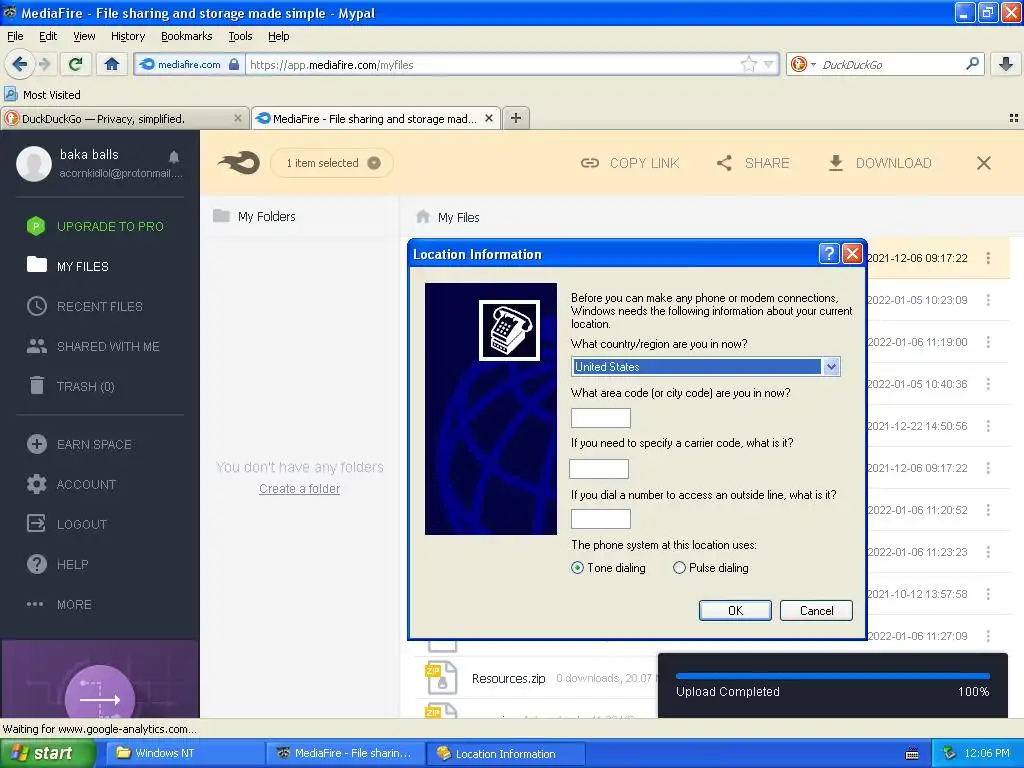1024x768 pixels.
Task: Open the Bookmarks menu
Action: (x=186, y=36)
